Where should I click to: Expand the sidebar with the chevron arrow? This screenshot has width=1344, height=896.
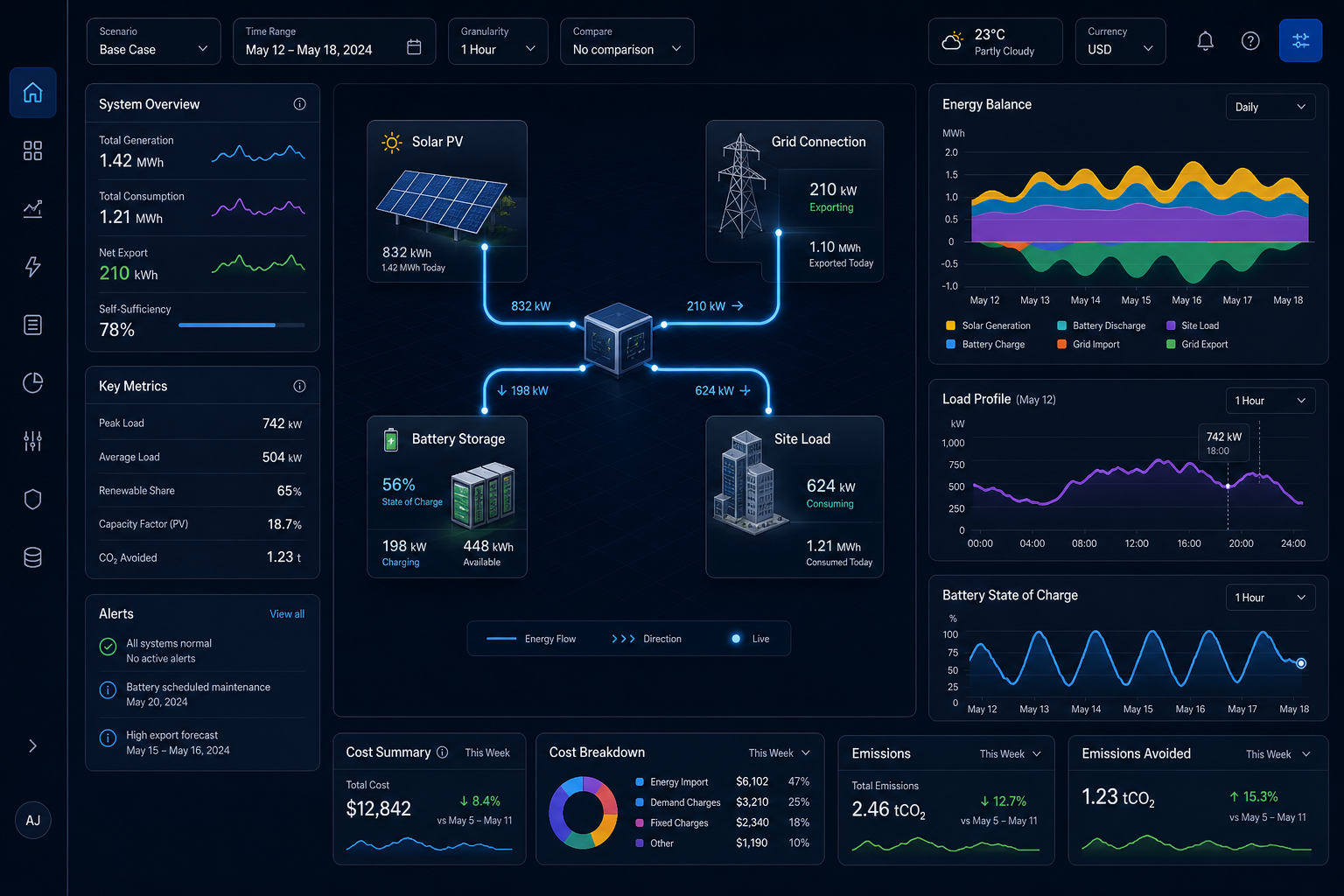coord(32,745)
